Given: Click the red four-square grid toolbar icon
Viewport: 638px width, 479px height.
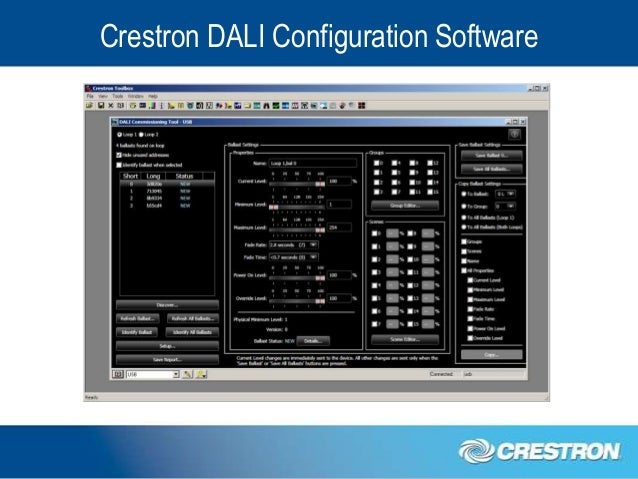Looking at the screenshot, I should [x=361, y=106].
